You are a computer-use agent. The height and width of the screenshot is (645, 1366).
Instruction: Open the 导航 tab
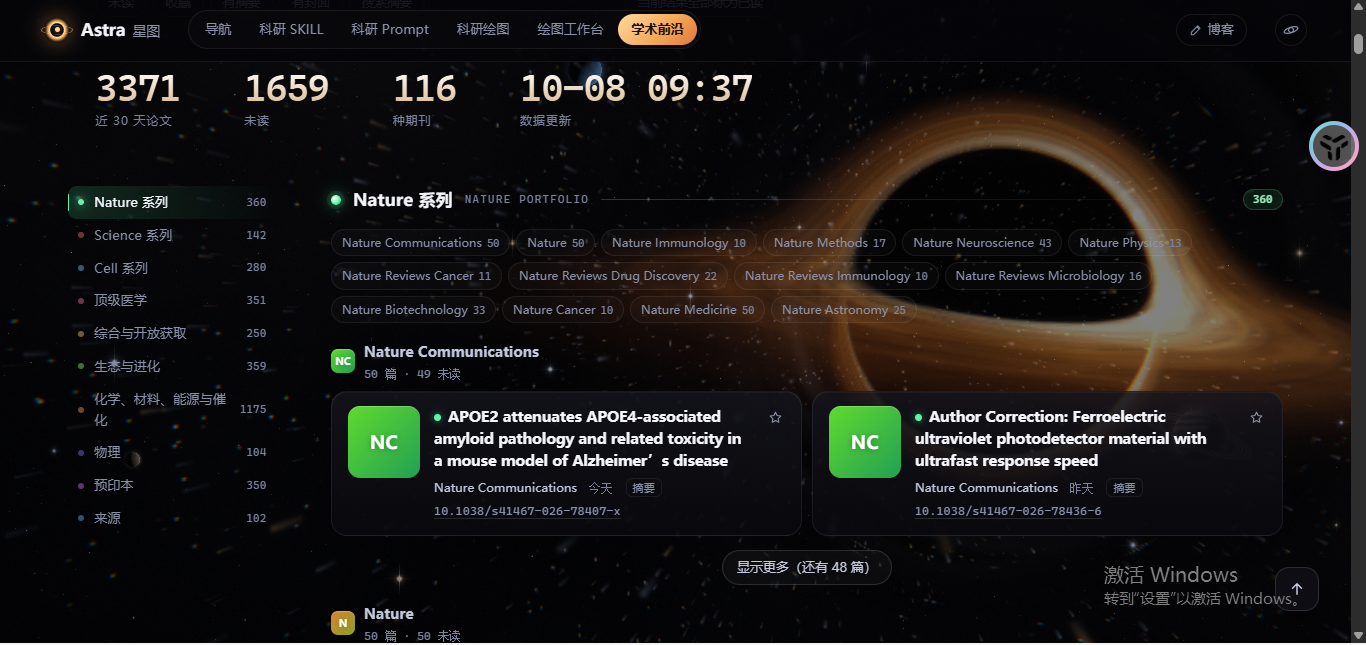click(x=218, y=30)
